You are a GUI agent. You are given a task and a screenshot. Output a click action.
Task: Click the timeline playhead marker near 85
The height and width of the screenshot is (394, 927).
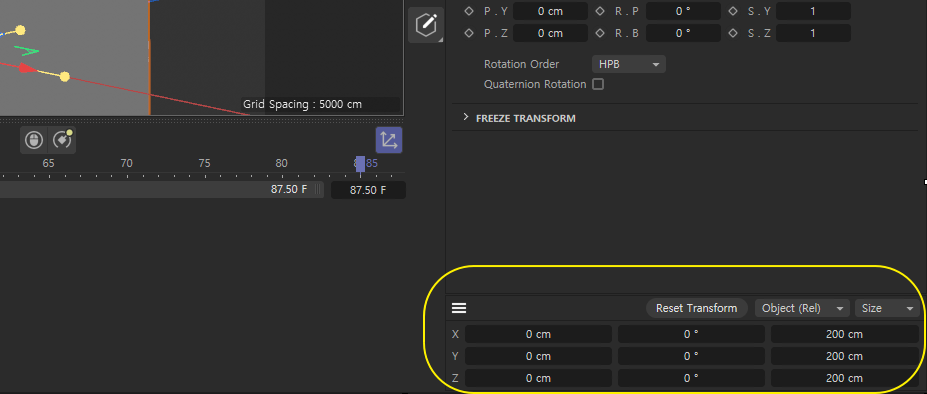click(360, 164)
